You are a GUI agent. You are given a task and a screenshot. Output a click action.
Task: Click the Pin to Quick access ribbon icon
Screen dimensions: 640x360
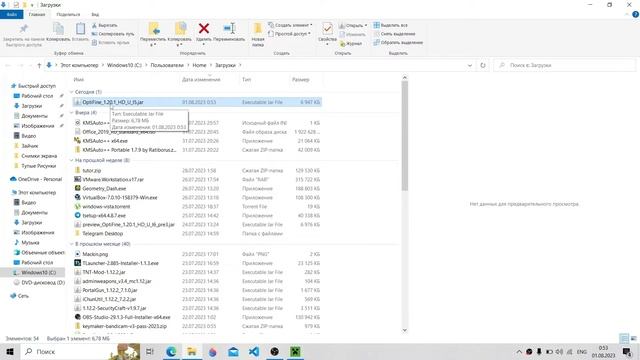point(23,29)
